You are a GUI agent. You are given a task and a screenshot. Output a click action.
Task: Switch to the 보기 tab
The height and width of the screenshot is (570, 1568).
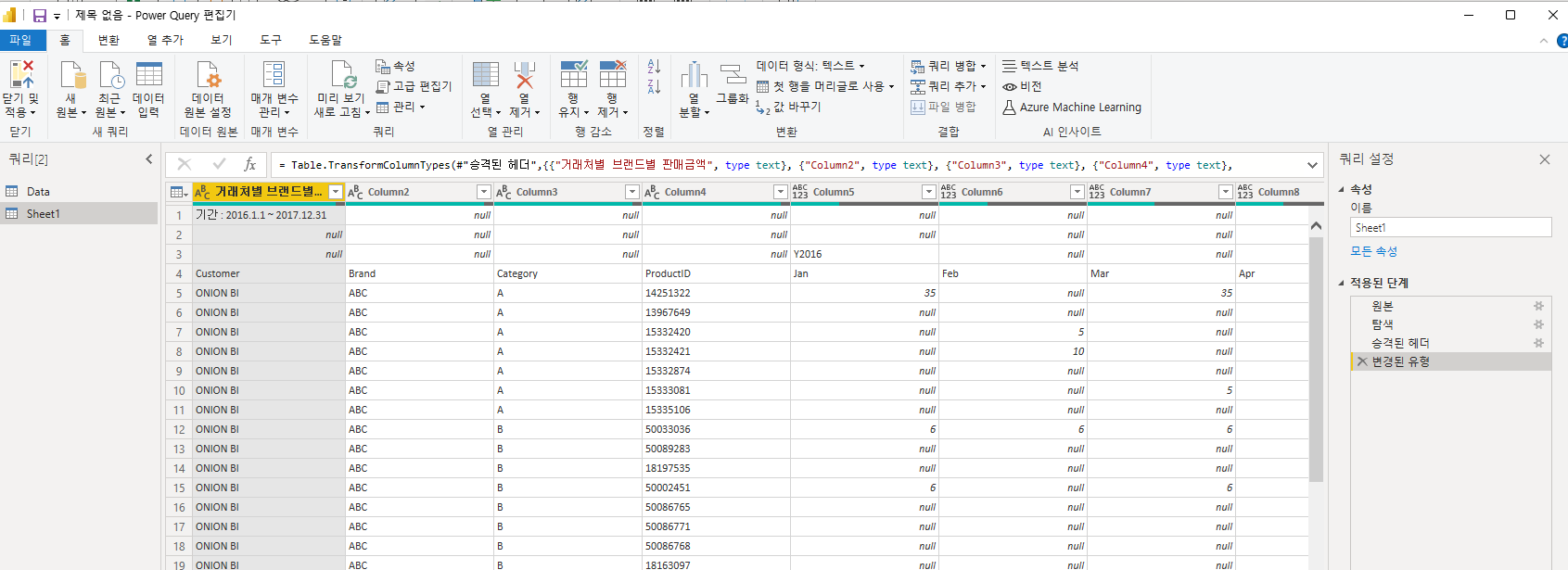pos(222,40)
